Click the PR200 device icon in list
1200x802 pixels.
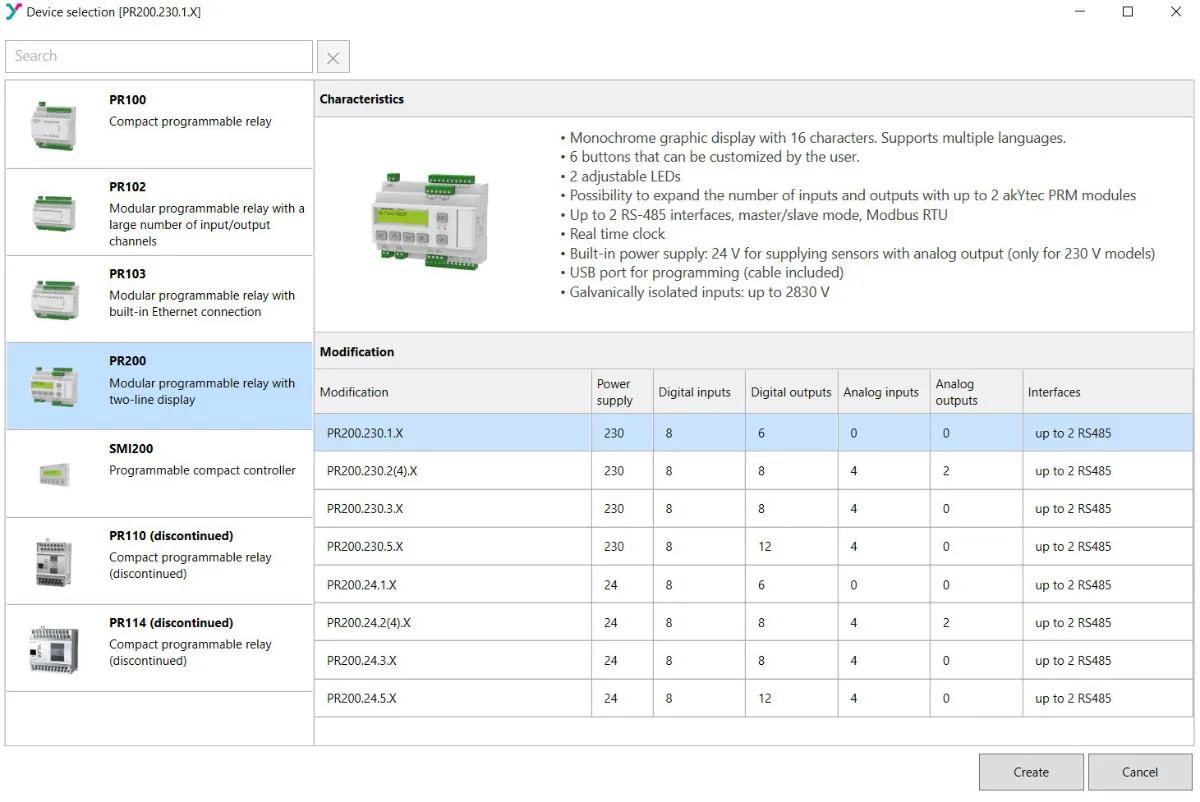click(54, 385)
